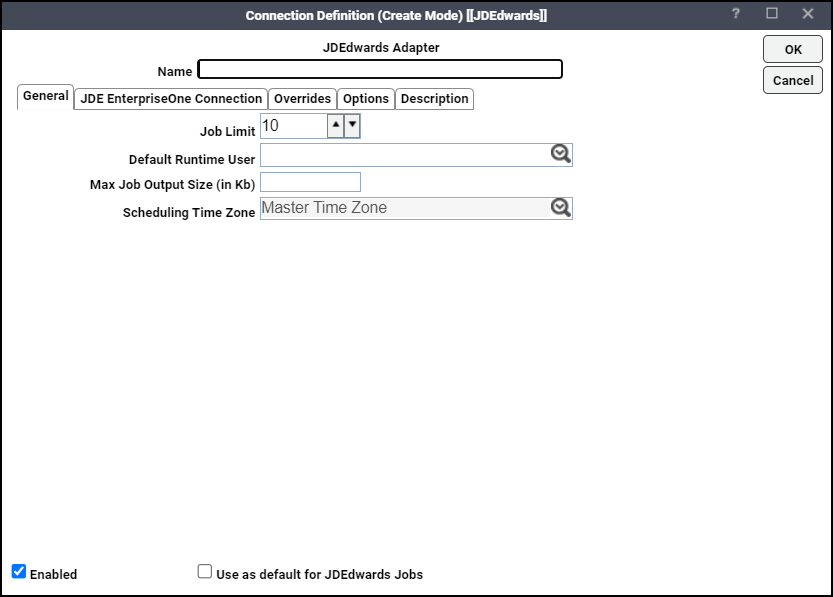The height and width of the screenshot is (597, 833).
Task: Click the Job Limit label
Action: click(x=227, y=131)
